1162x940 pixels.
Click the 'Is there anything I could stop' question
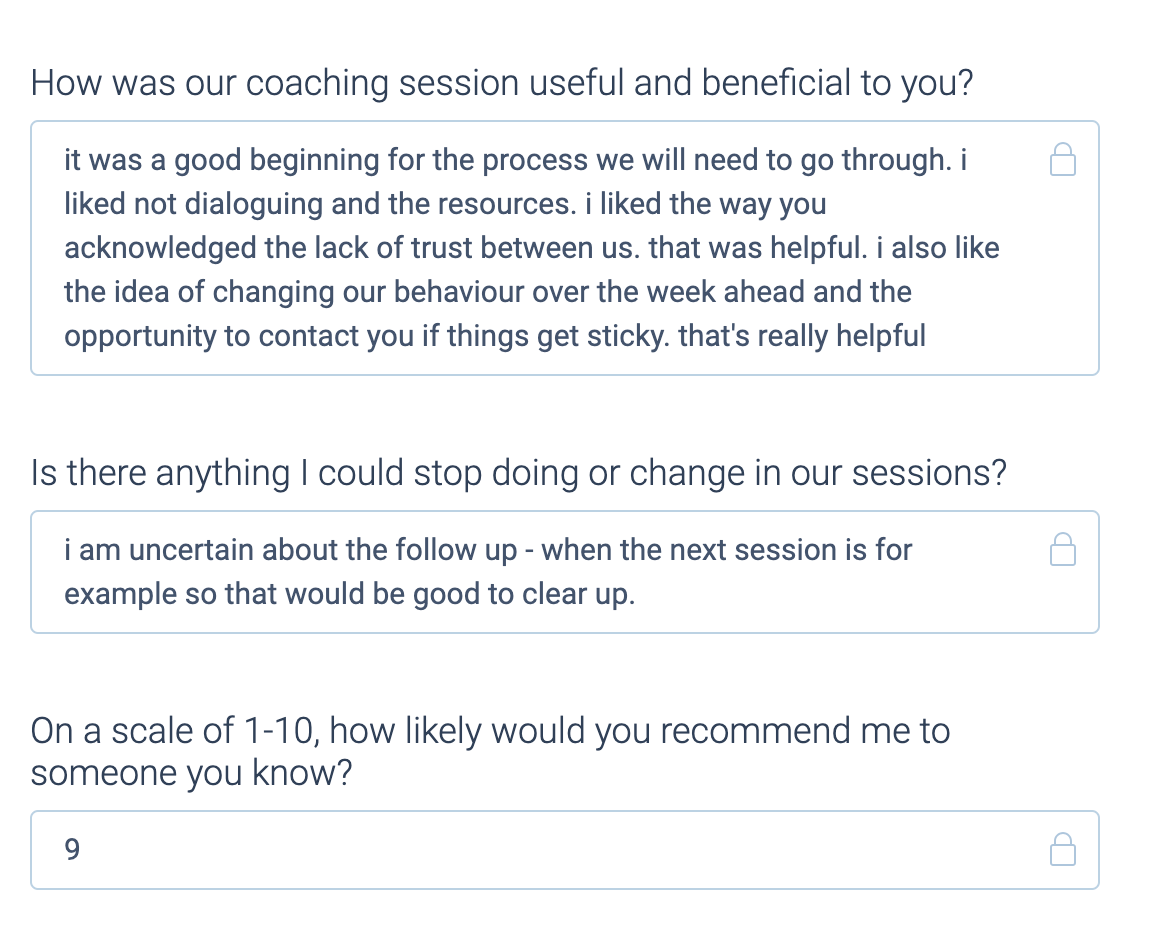click(517, 472)
